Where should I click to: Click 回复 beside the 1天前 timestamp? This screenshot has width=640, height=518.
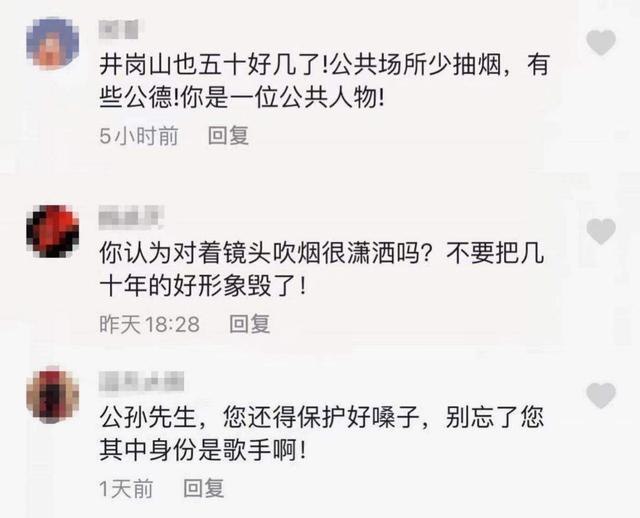coord(204,488)
